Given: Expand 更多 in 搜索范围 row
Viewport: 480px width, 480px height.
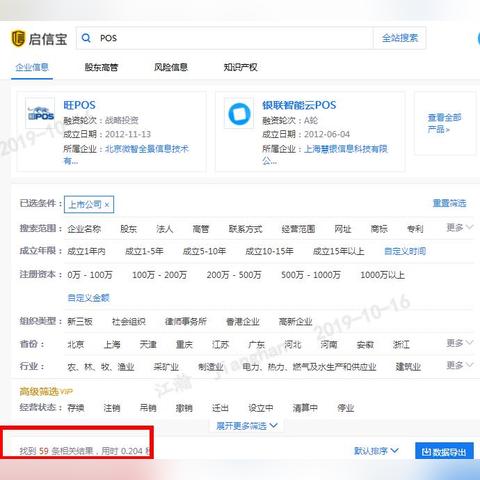Looking at the screenshot, I should click(x=460, y=228).
